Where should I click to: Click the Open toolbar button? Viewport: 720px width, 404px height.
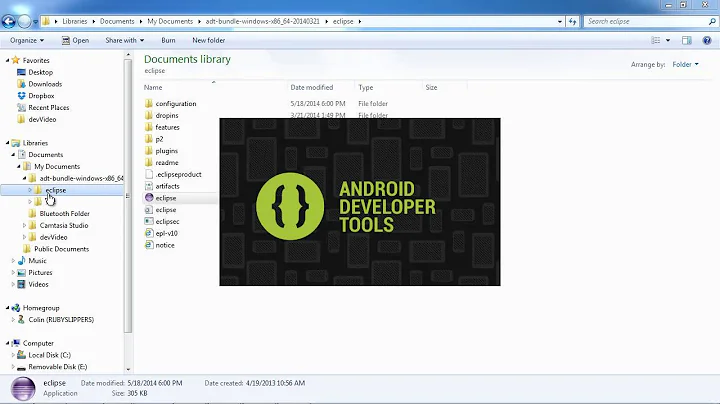point(75,40)
